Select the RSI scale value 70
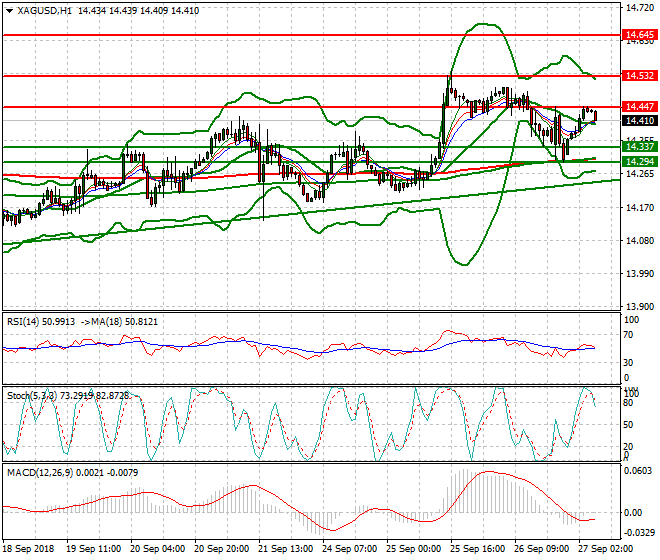 [x=628, y=335]
